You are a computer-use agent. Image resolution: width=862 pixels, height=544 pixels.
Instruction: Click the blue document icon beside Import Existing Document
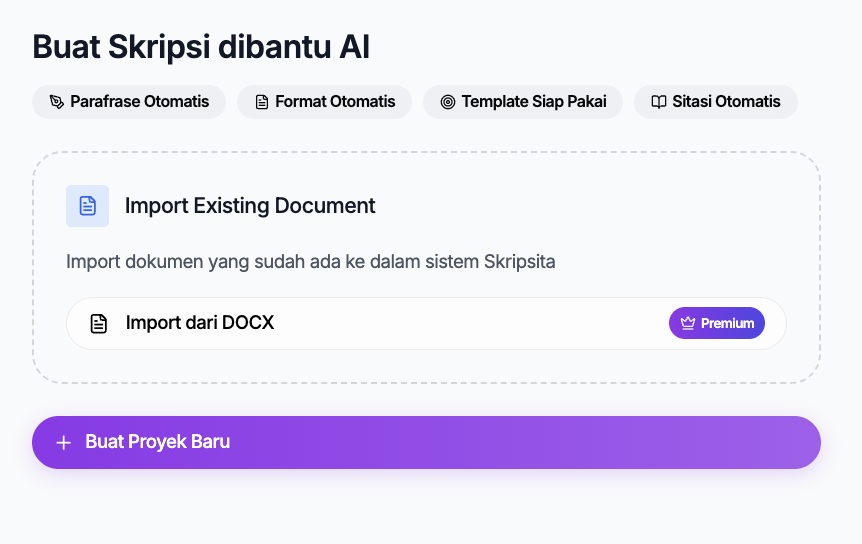tap(87, 206)
